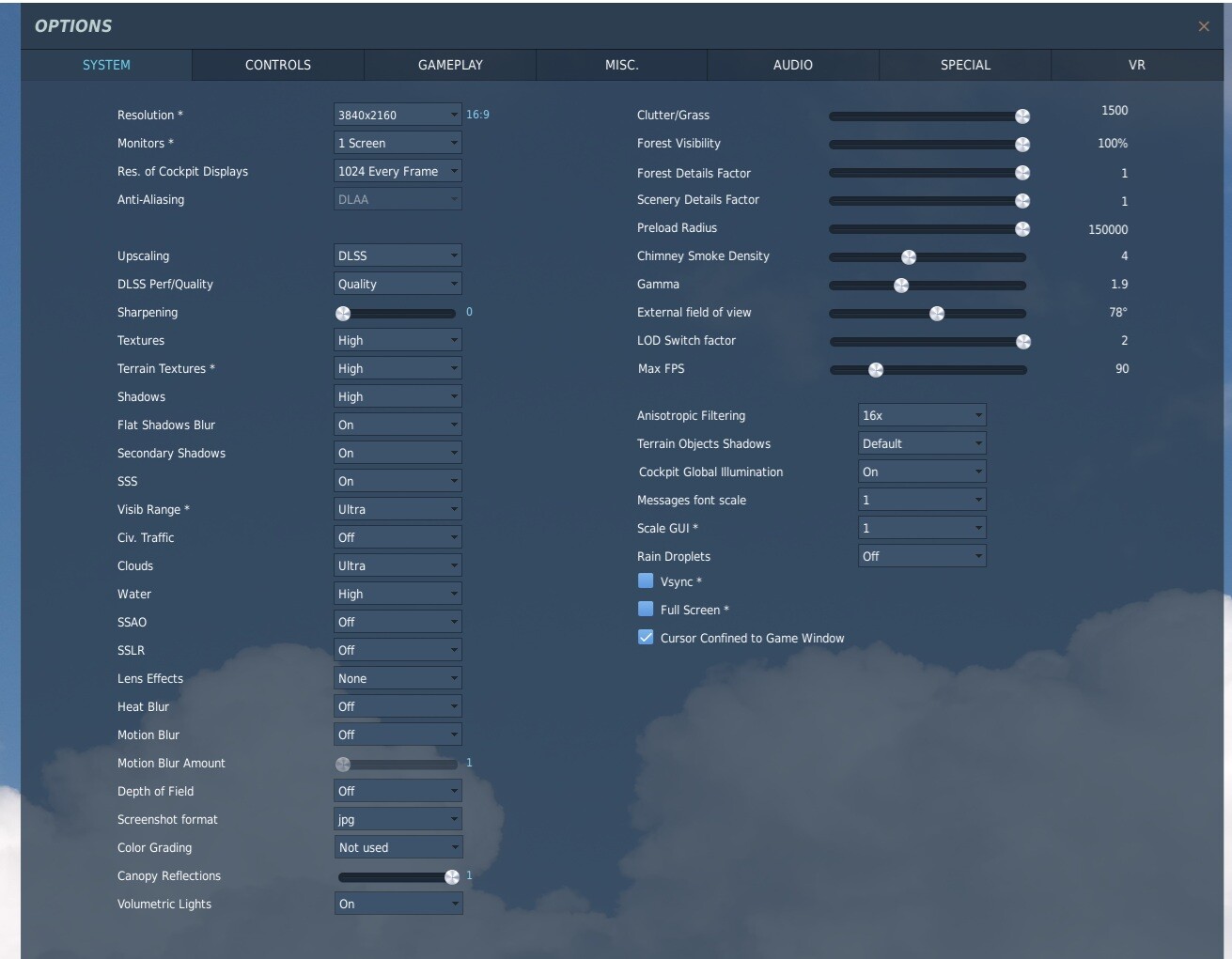Open the GAMEPLAY tab
This screenshot has width=1232, height=959.
(450, 65)
